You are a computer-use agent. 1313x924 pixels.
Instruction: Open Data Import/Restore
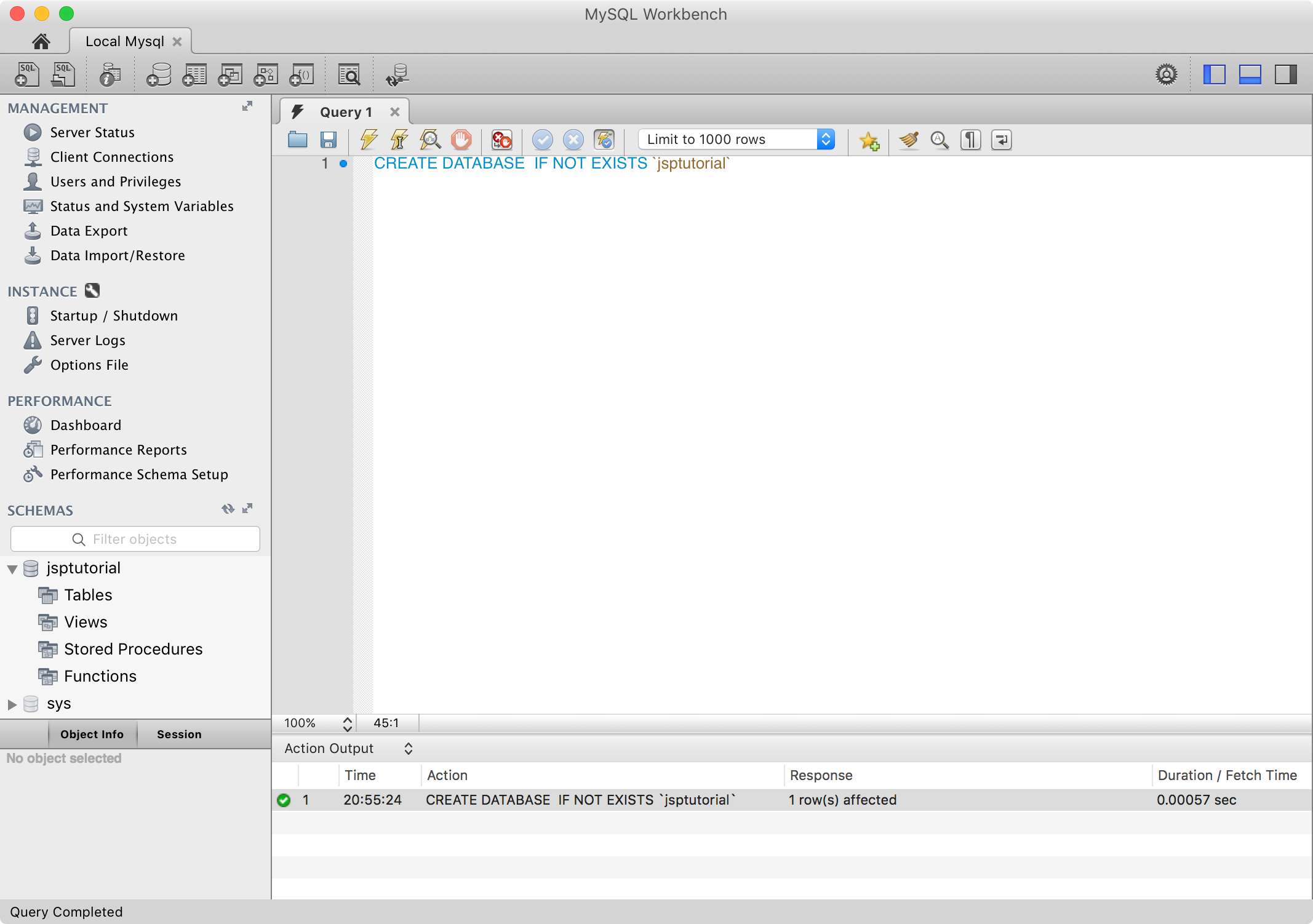[x=118, y=255]
